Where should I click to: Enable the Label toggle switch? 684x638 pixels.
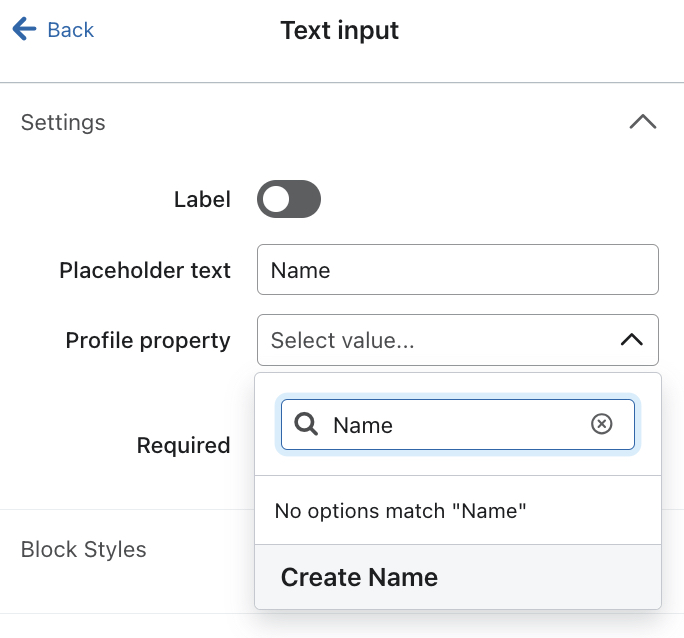[x=289, y=199]
